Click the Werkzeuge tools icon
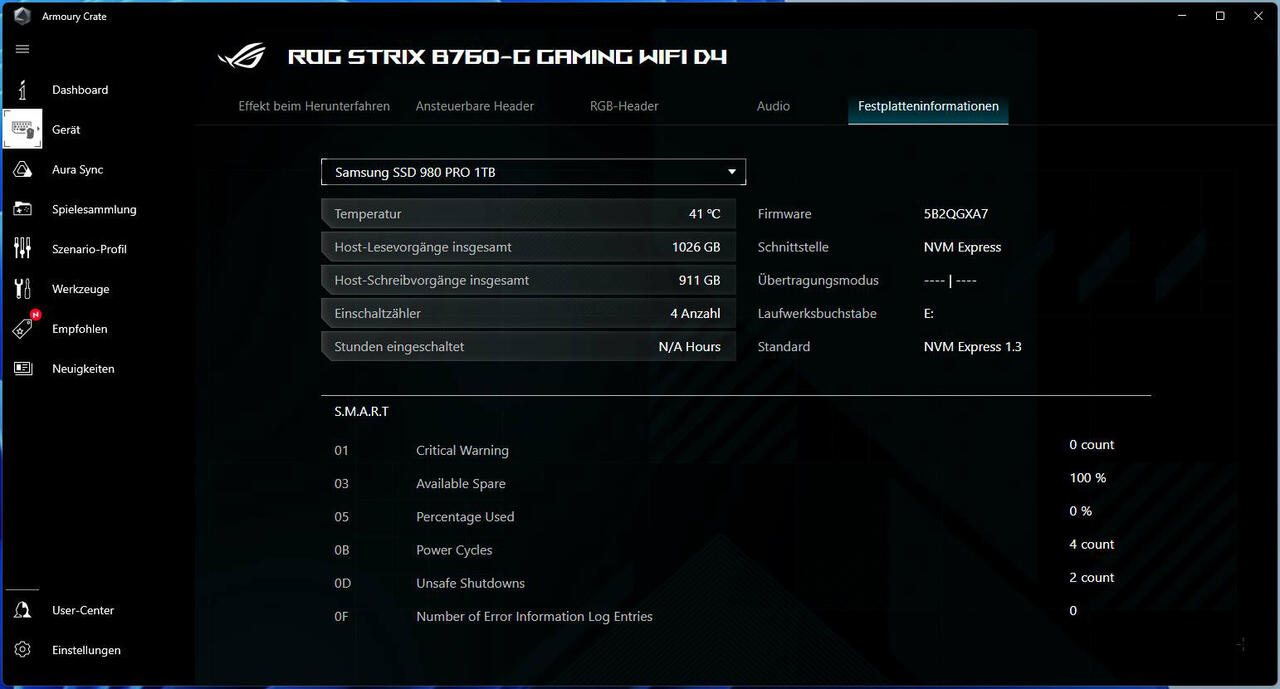This screenshot has height=689, width=1280. 22,289
